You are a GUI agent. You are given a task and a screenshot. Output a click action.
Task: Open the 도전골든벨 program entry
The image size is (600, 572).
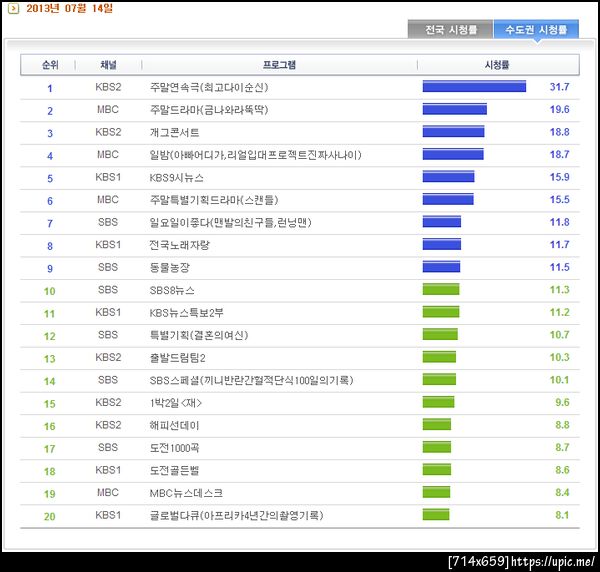pyautogui.click(x=174, y=471)
